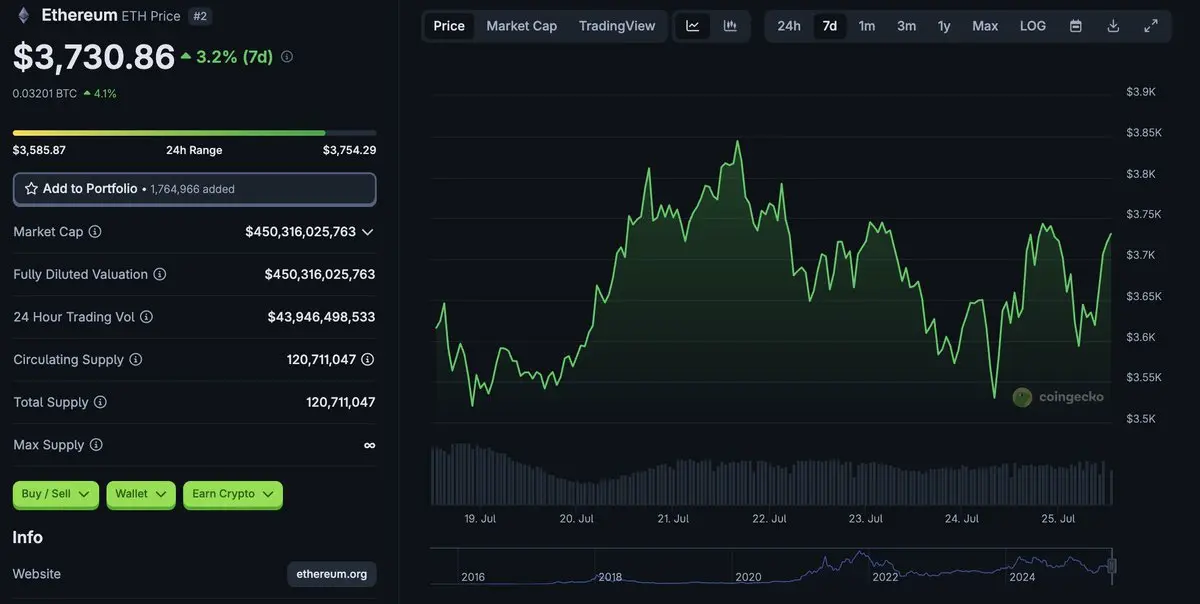The width and height of the screenshot is (1200, 604).
Task: Show Max Supply info icon
Action: click(x=96, y=445)
